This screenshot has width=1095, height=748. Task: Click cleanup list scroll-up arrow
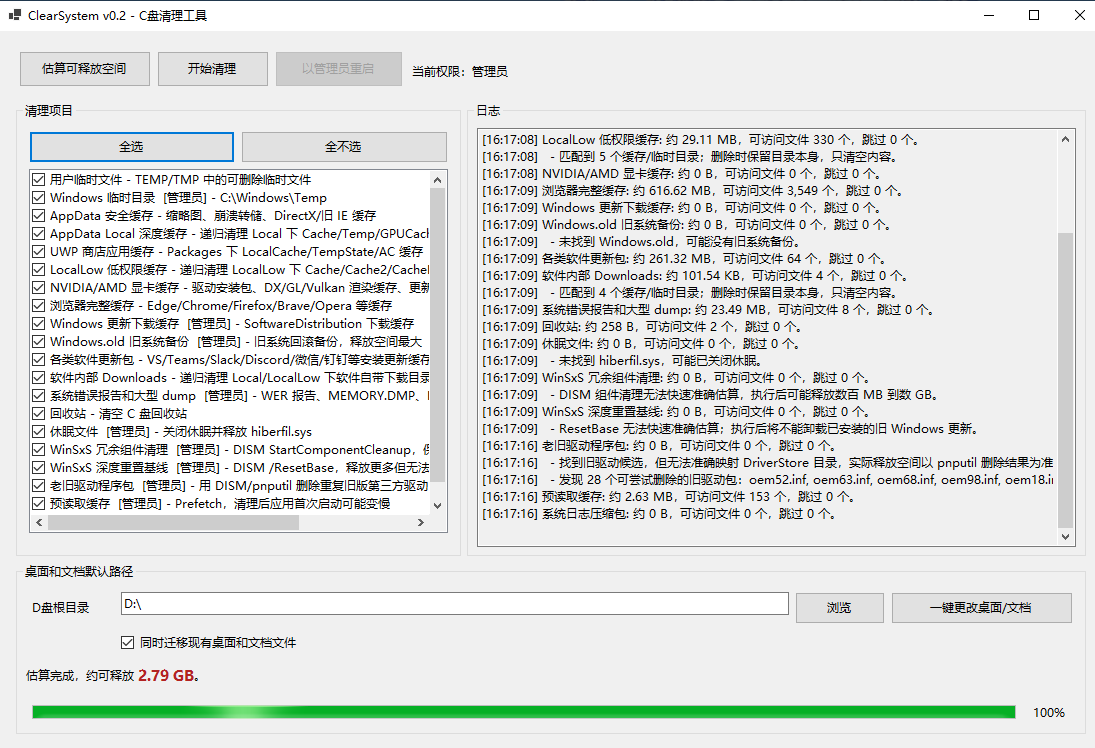coord(438,180)
